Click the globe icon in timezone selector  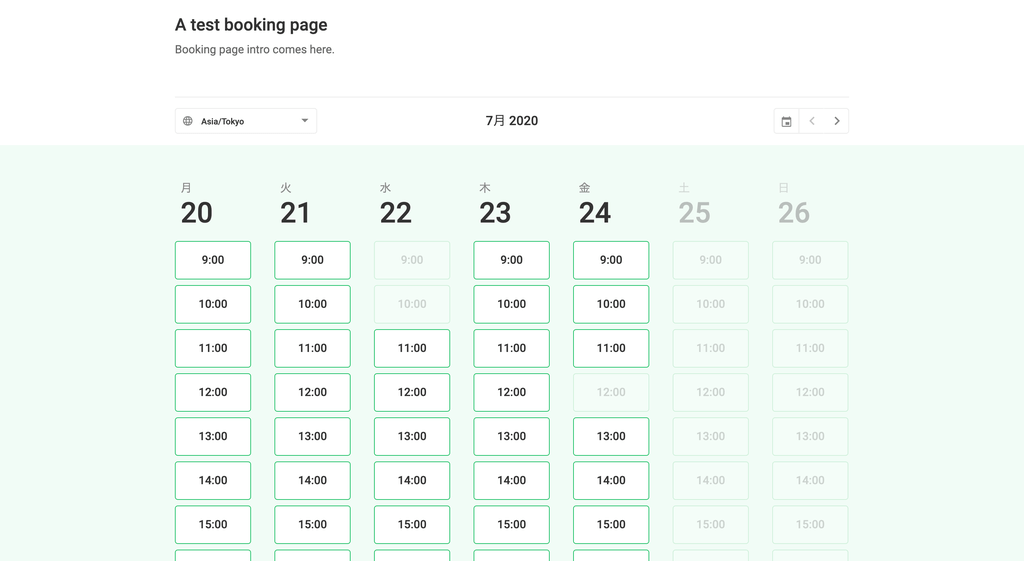click(188, 121)
